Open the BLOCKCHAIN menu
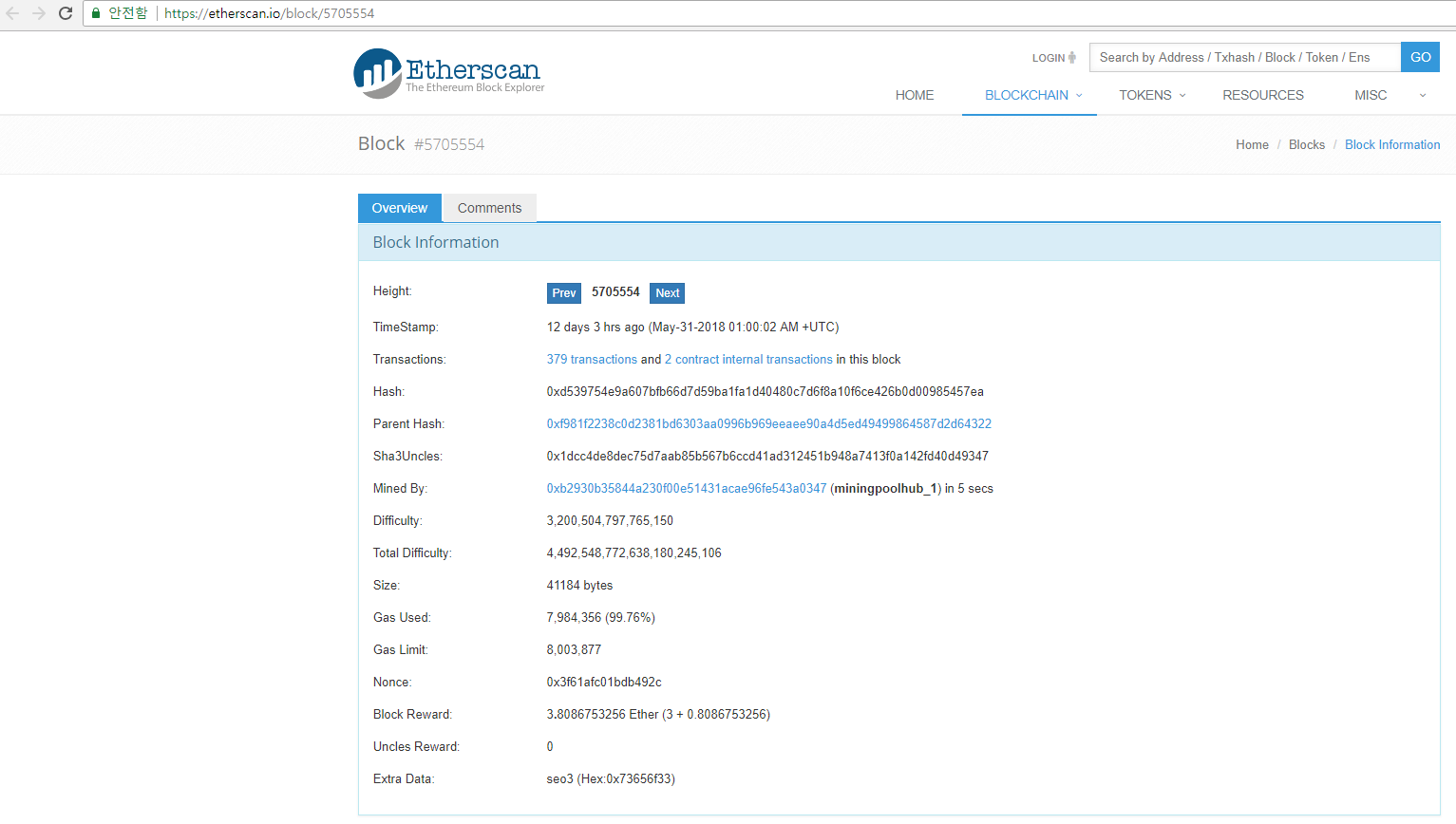The image size is (1456, 824). [1027, 95]
